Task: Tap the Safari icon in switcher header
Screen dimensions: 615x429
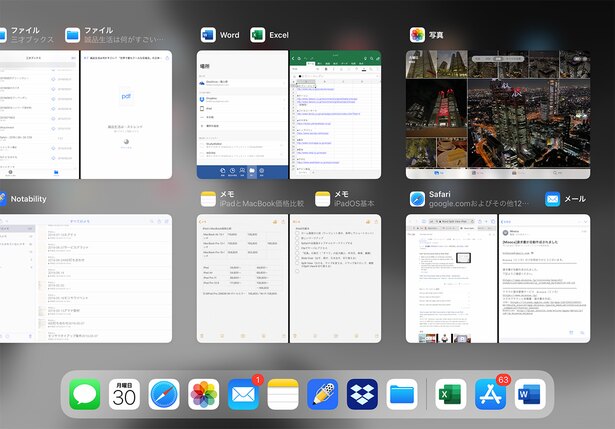Action: pyautogui.click(x=417, y=199)
